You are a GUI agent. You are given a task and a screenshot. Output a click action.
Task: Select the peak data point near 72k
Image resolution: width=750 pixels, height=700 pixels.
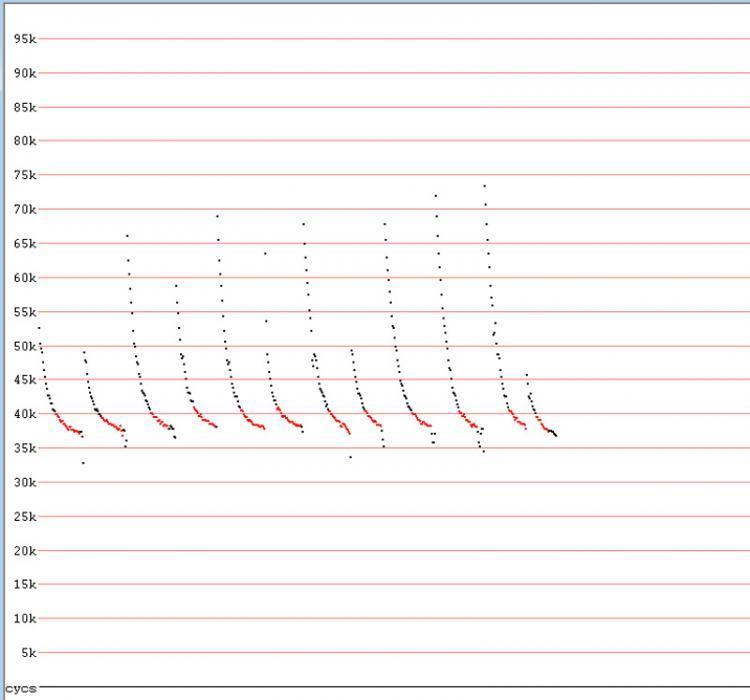coord(435,196)
